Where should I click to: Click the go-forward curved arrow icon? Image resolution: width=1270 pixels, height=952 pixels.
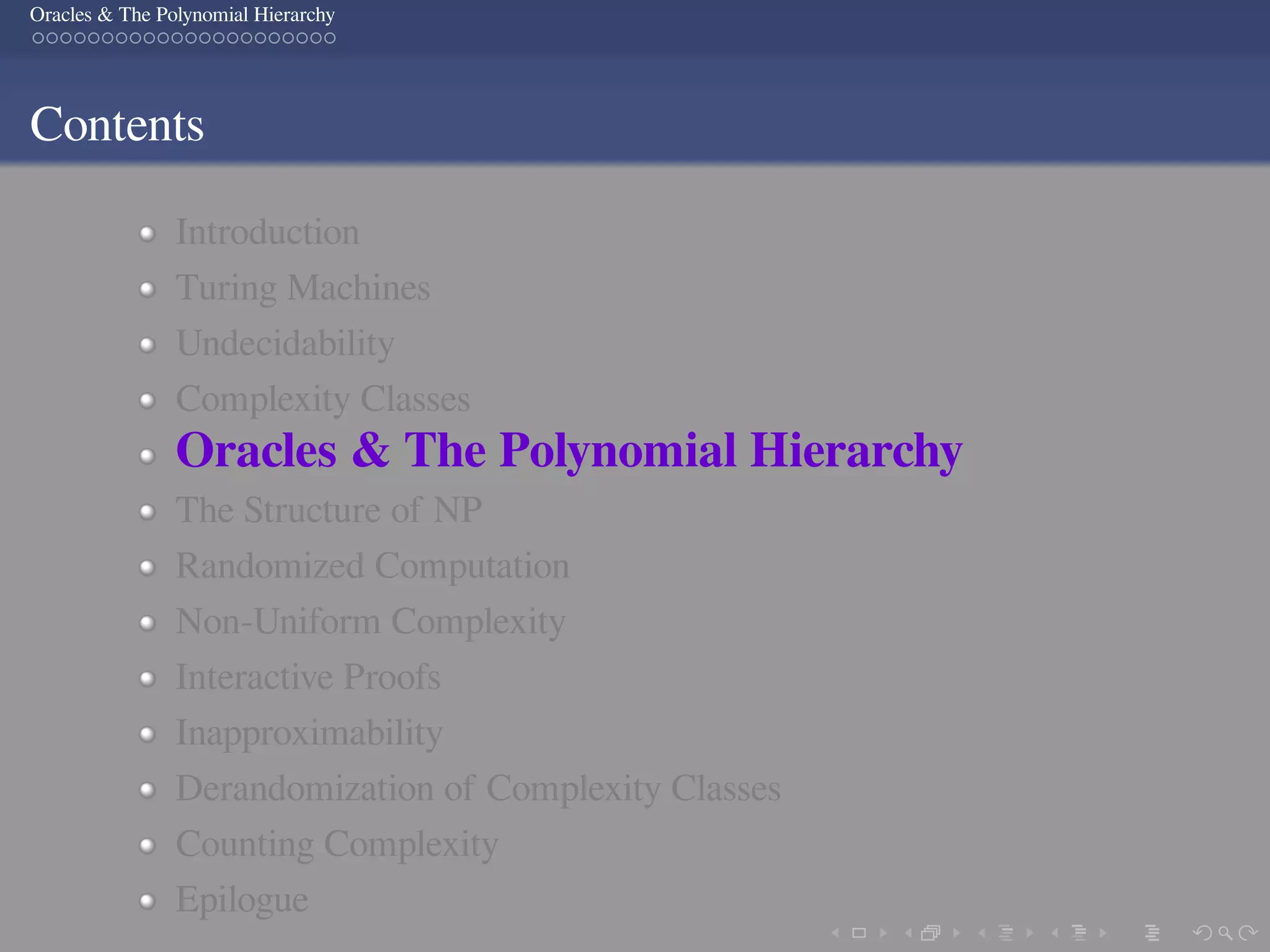click(x=1248, y=933)
